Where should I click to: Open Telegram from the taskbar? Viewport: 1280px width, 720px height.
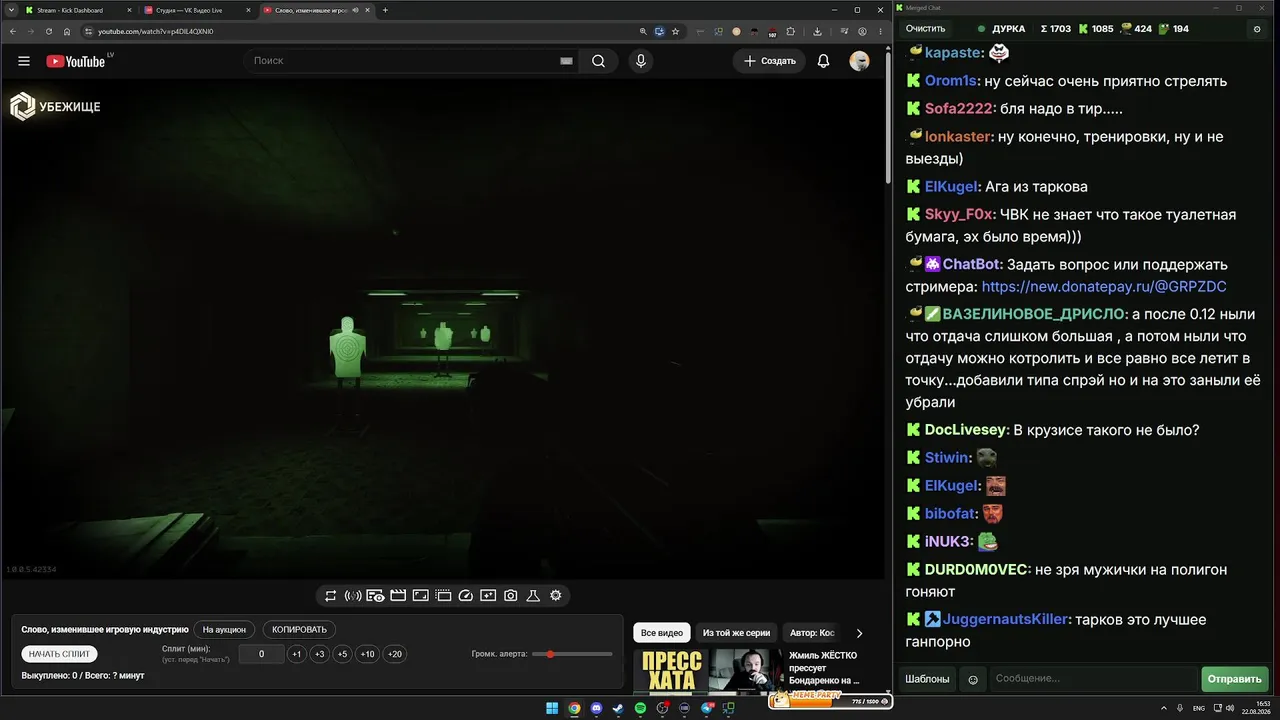pyautogui.click(x=707, y=709)
